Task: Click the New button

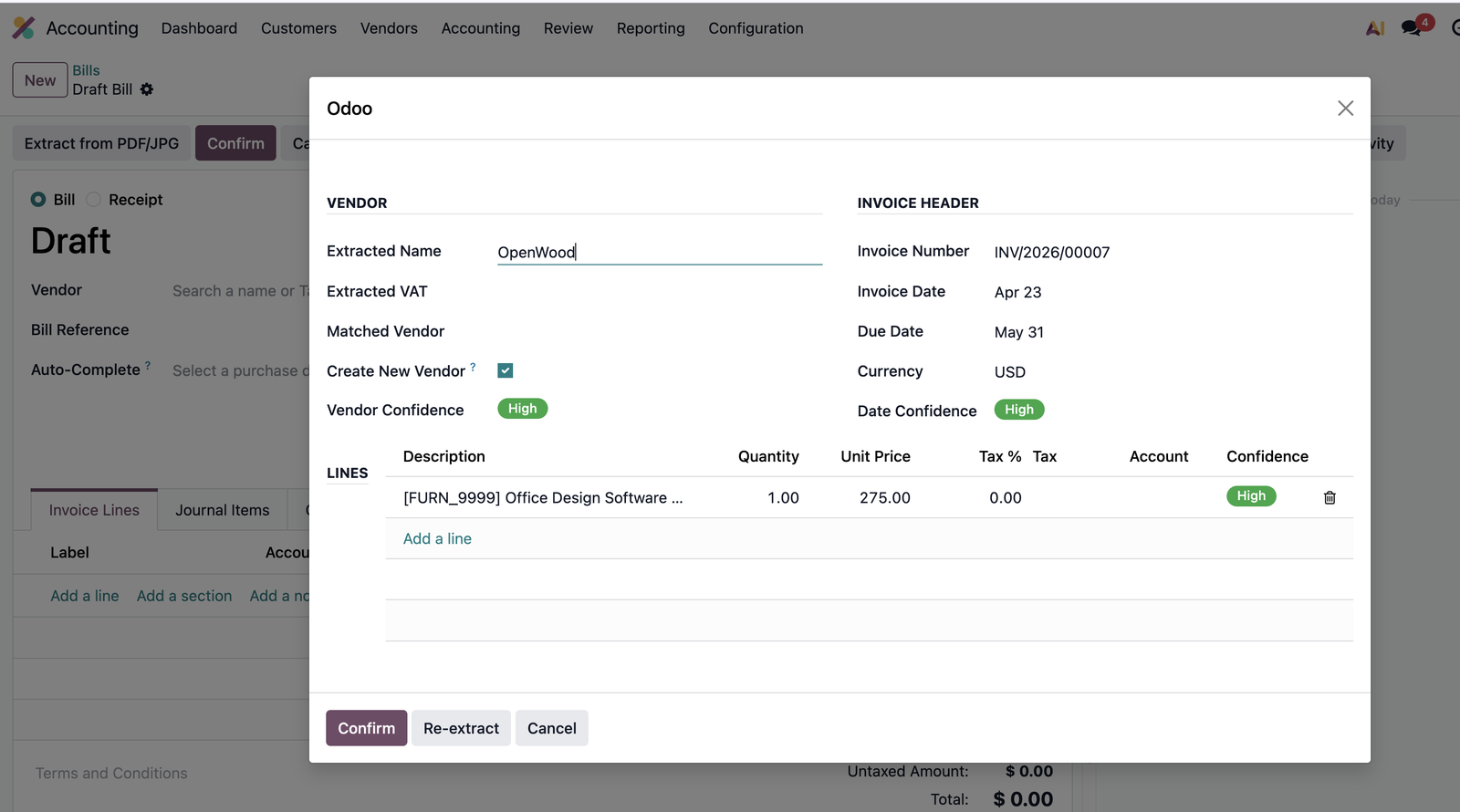Action: pyautogui.click(x=40, y=80)
